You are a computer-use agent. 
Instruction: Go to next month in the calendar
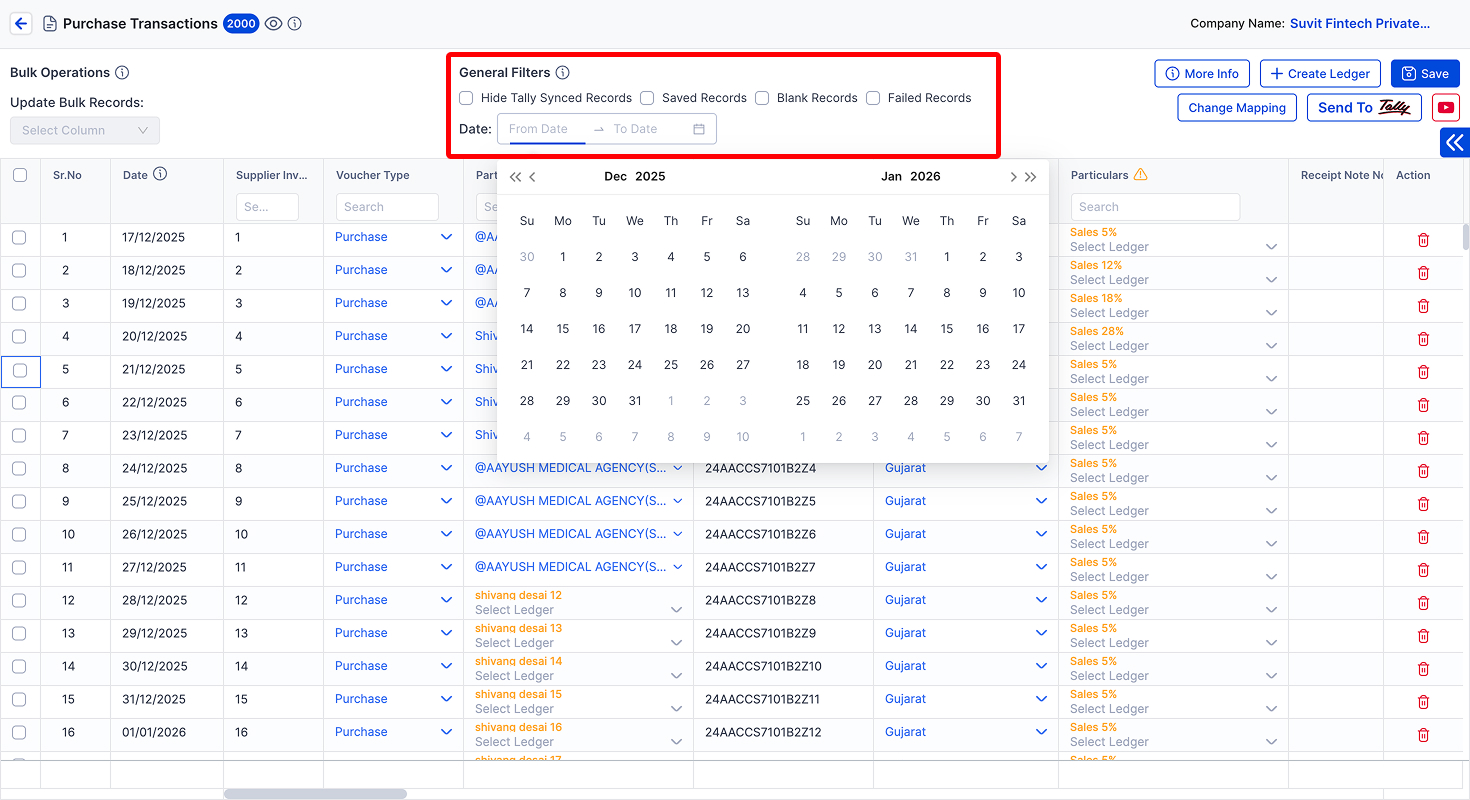[x=1013, y=177]
